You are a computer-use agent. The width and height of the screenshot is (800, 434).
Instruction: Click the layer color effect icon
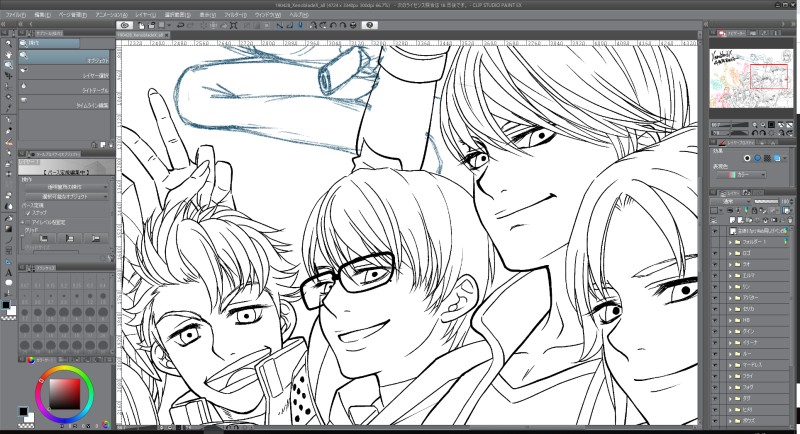pos(777,159)
